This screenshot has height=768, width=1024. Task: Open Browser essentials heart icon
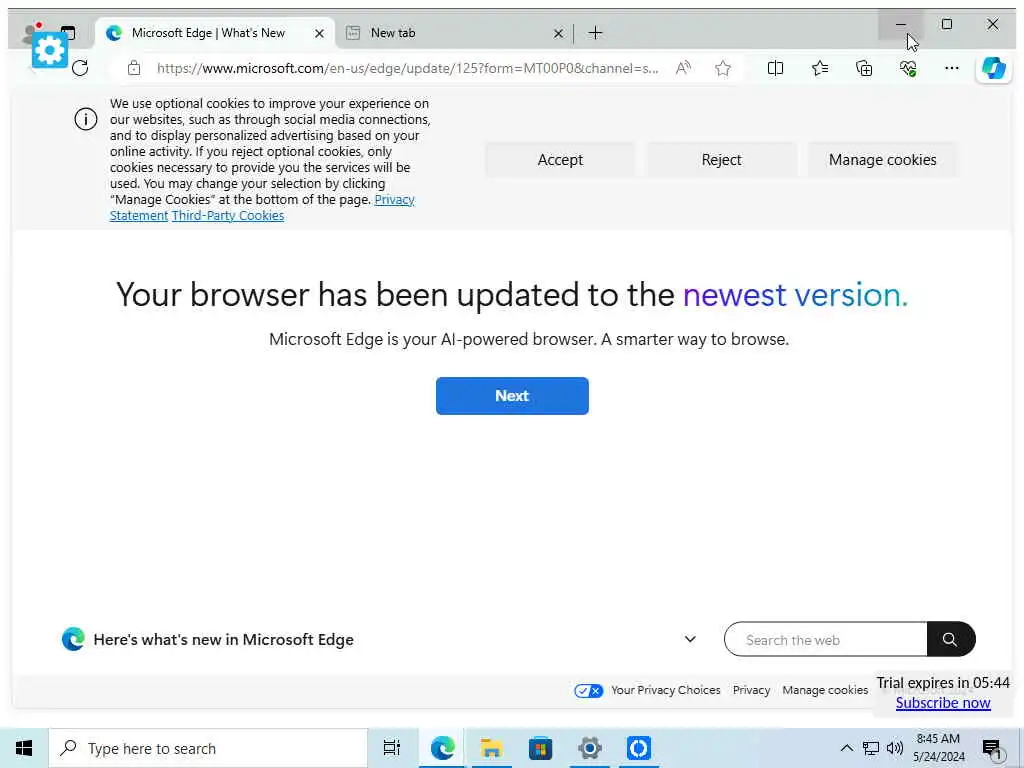908,68
